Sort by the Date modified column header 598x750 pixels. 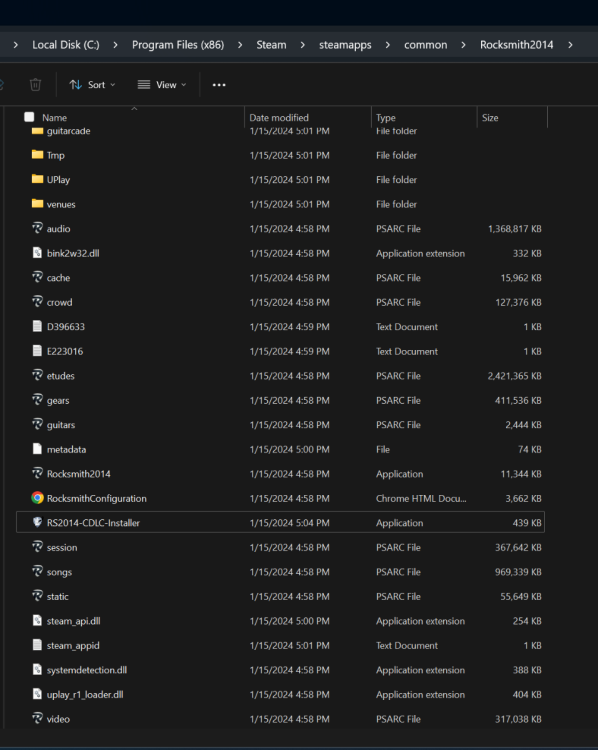click(x=279, y=118)
